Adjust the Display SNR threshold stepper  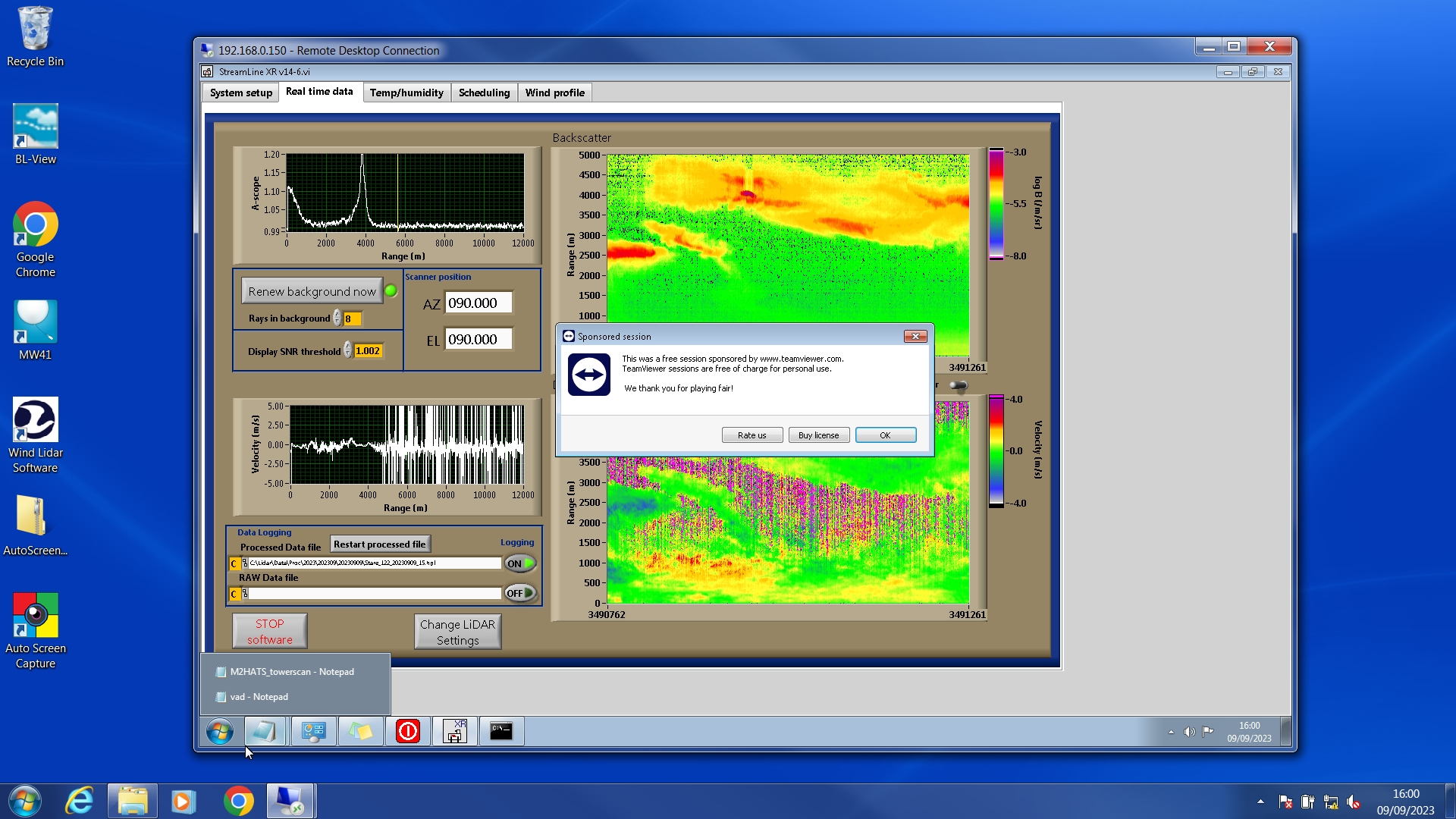pos(348,350)
